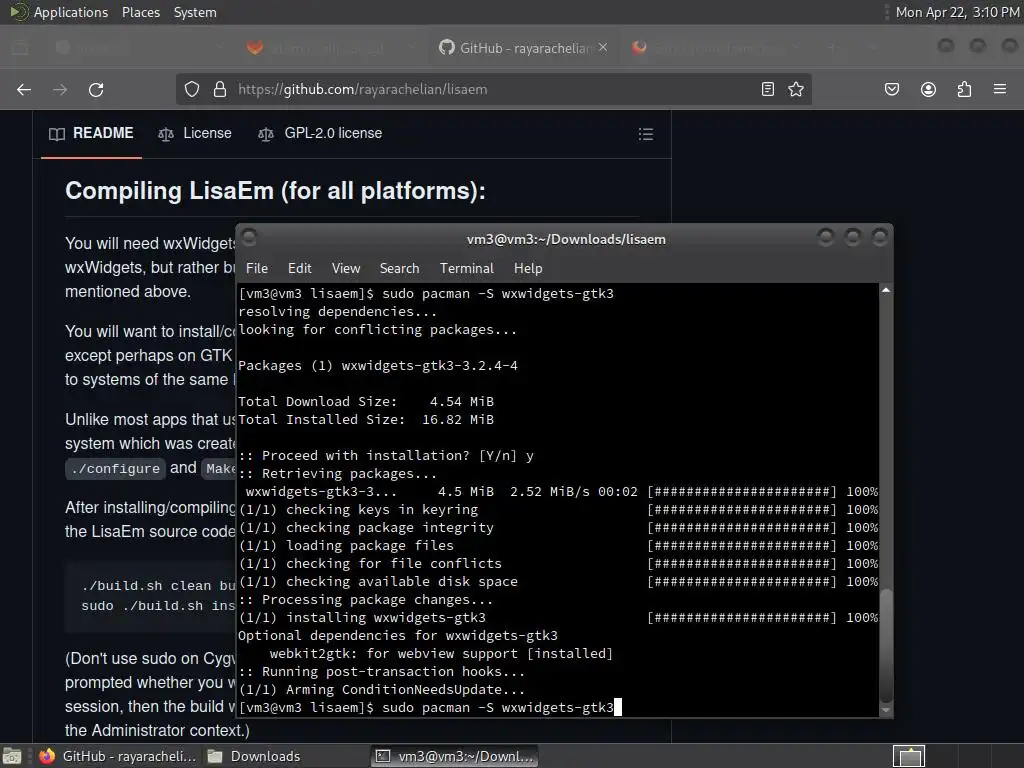The height and width of the screenshot is (768, 1024).
Task: Open the Places menu in top panel
Action: pyautogui.click(x=140, y=12)
